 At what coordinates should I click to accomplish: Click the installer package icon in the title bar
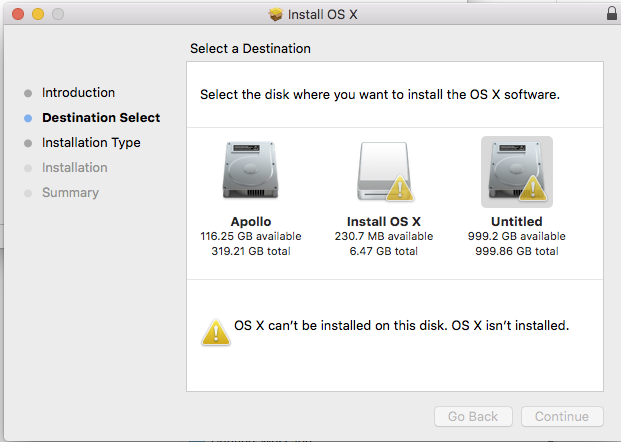pos(277,15)
